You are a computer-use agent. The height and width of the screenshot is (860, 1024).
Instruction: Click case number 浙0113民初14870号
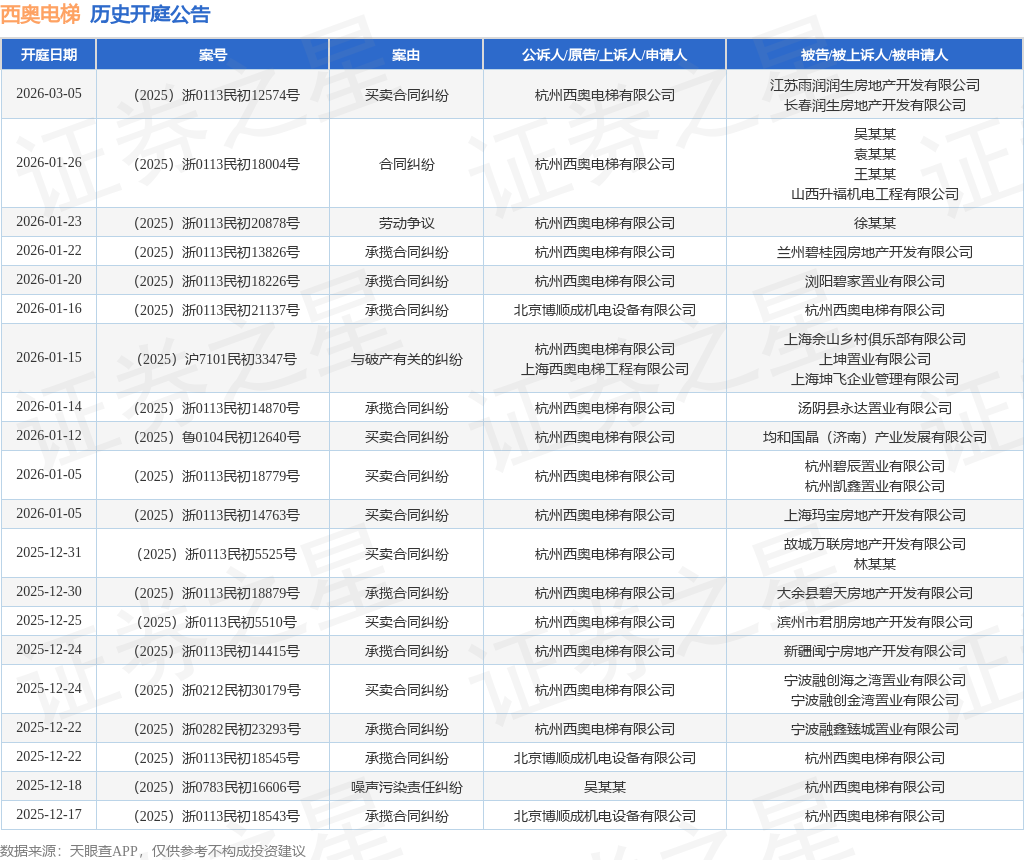(216, 408)
